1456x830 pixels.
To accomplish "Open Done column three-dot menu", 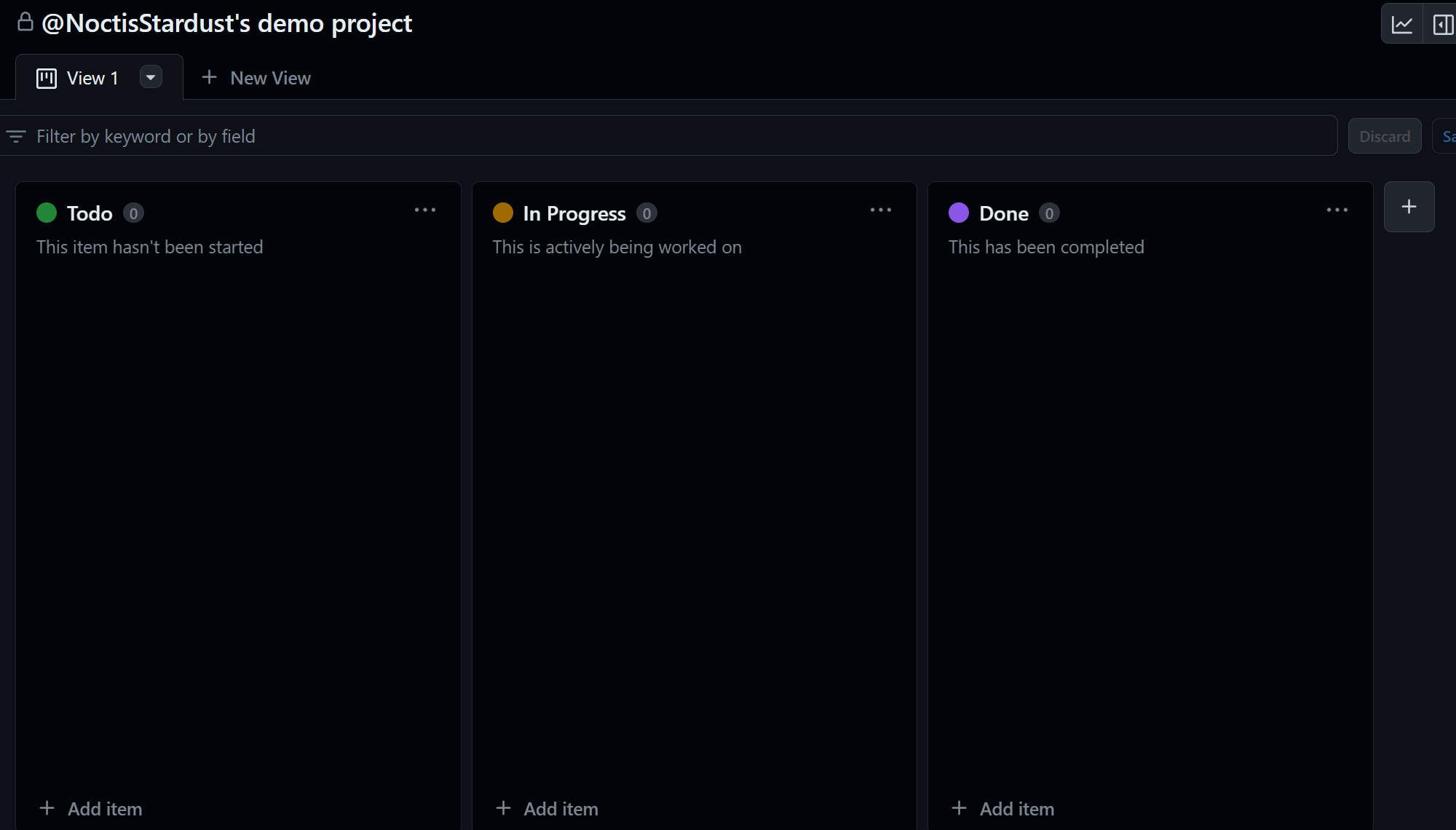I will tap(1337, 210).
